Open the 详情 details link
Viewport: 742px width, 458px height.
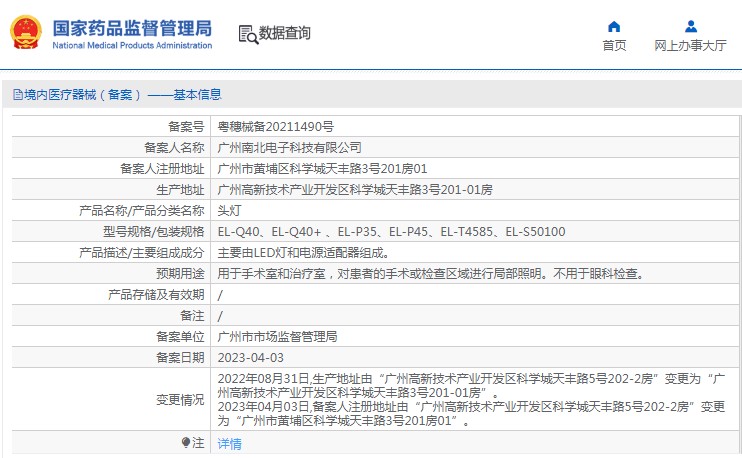230,443
